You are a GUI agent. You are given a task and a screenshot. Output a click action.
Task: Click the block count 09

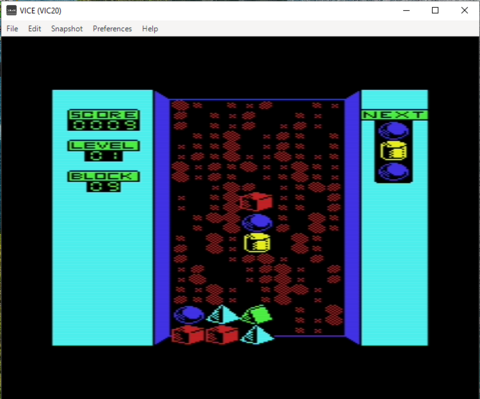pyautogui.click(x=104, y=187)
